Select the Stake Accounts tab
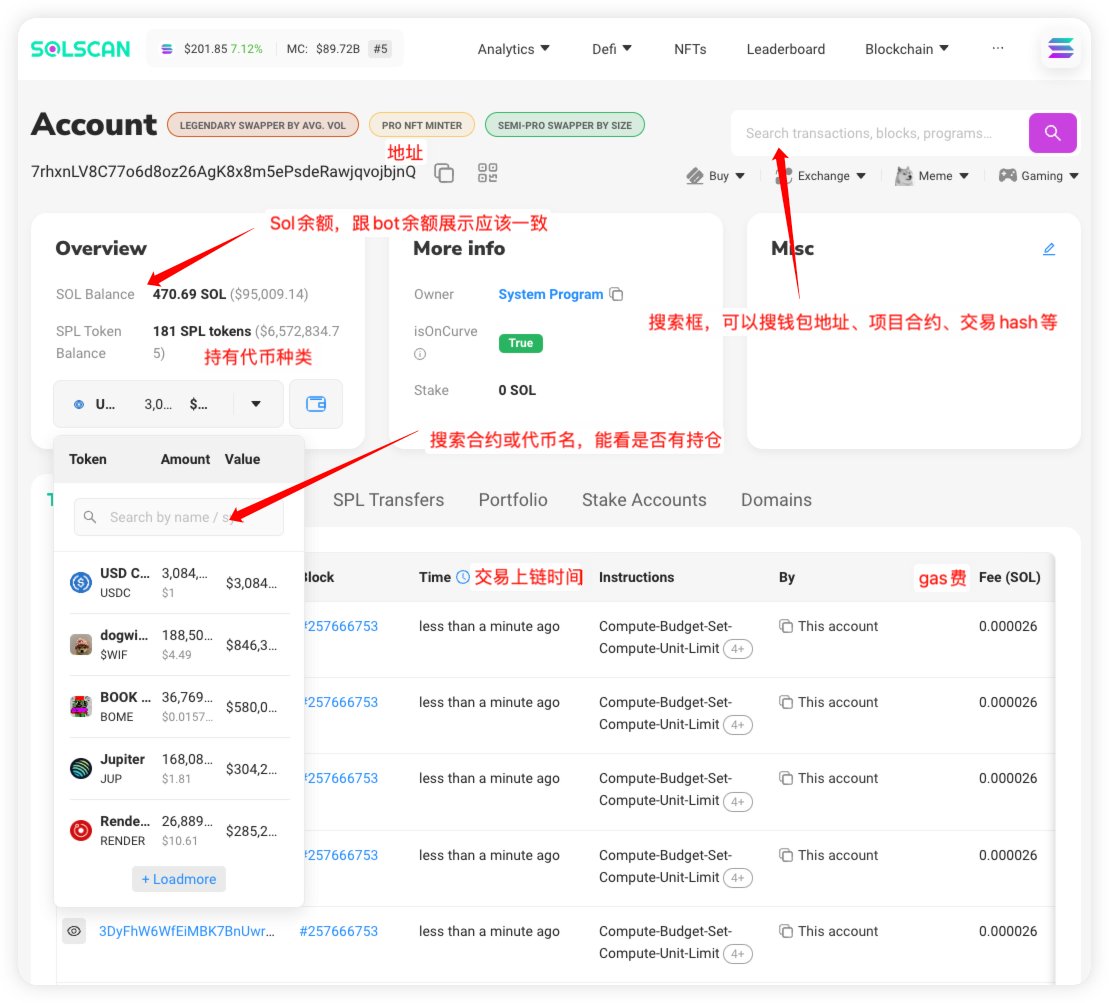This screenshot has width=1109, height=1003. 644,499
